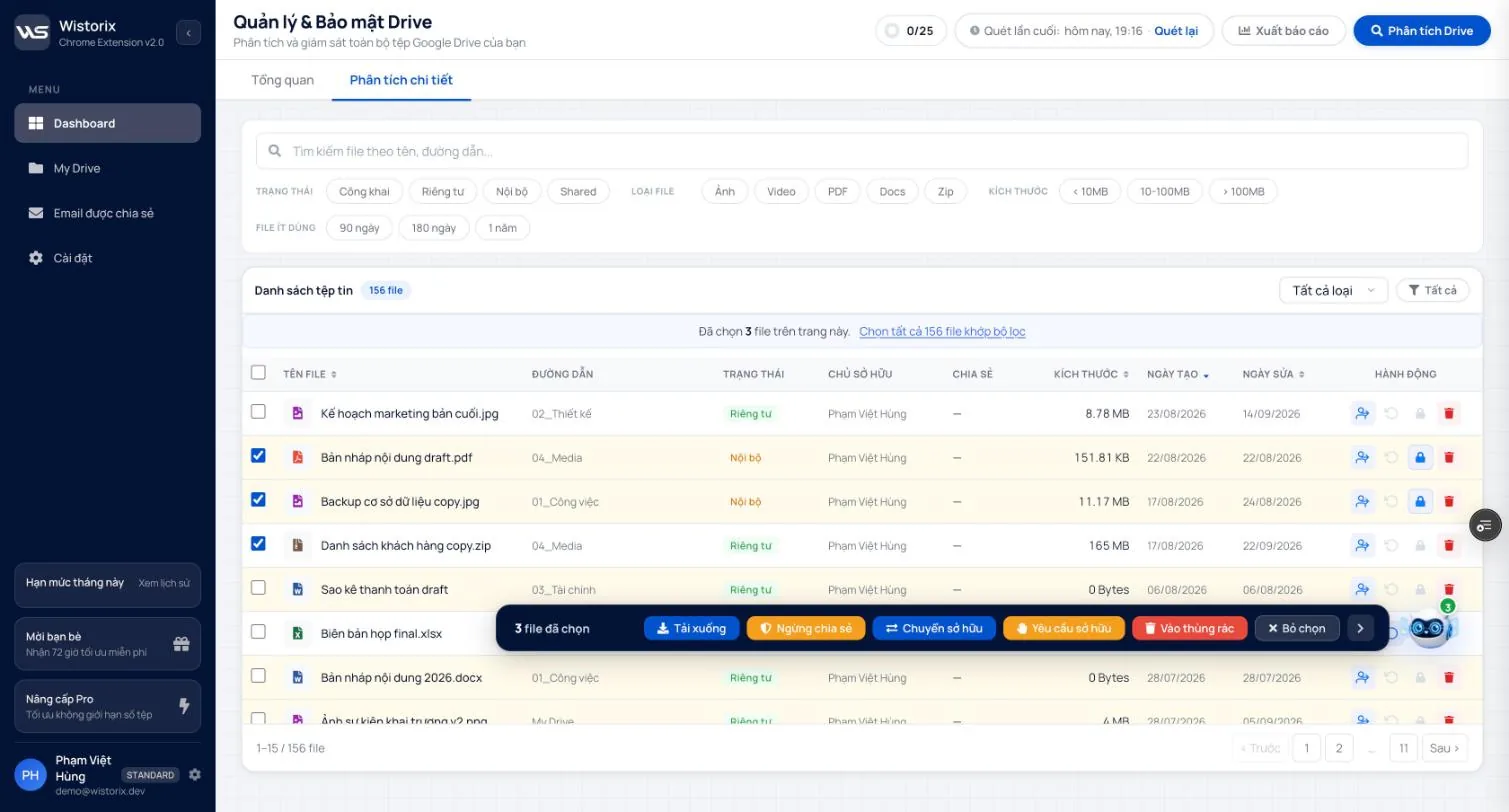Open My Drive in the sidebar menu
Viewport: 1509px width, 812px height.
[x=107, y=168]
